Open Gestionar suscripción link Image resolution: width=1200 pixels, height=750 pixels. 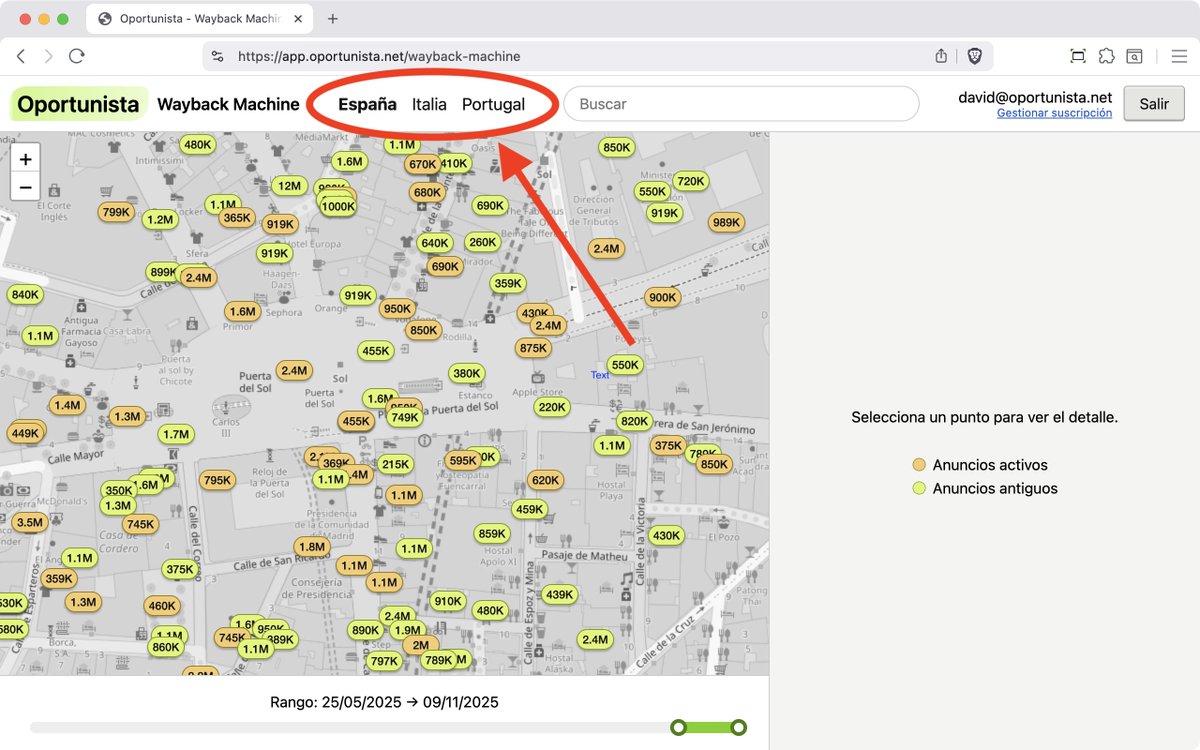click(x=1054, y=114)
